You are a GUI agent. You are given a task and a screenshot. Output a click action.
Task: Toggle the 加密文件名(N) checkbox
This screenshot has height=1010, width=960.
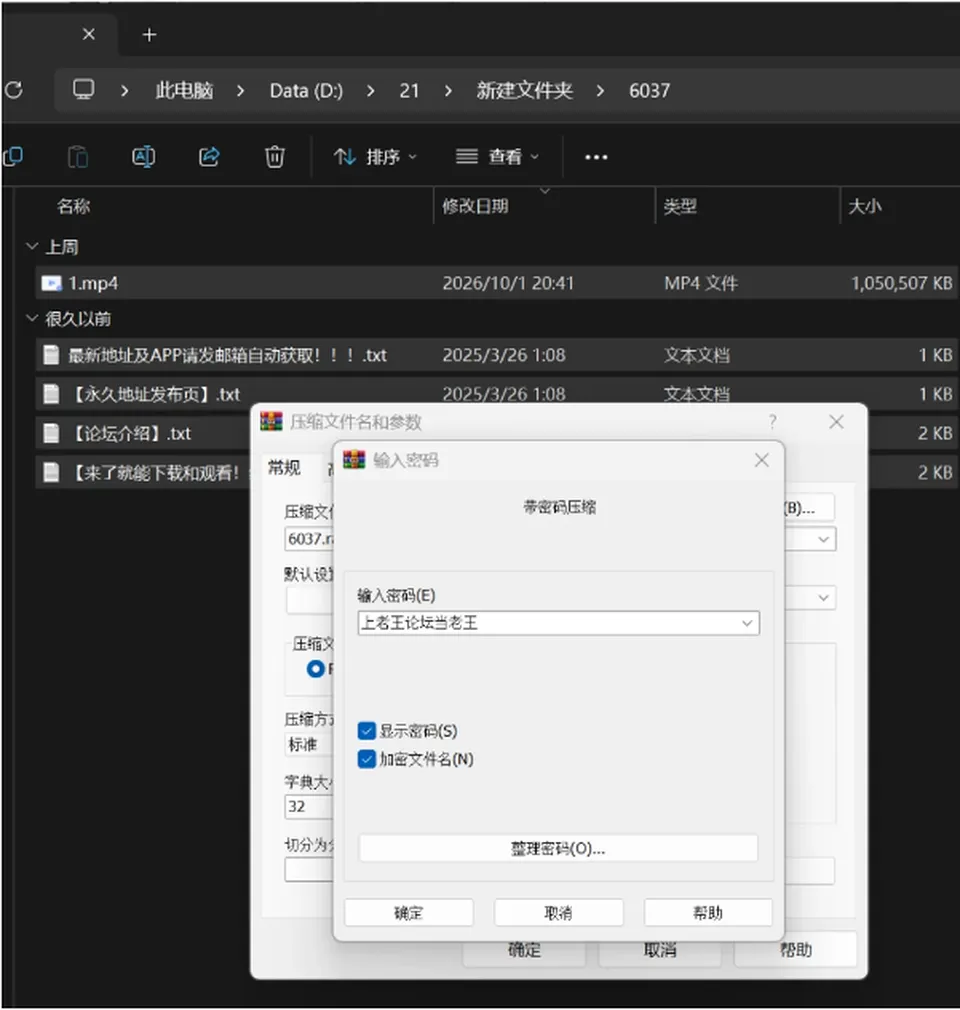click(x=367, y=759)
